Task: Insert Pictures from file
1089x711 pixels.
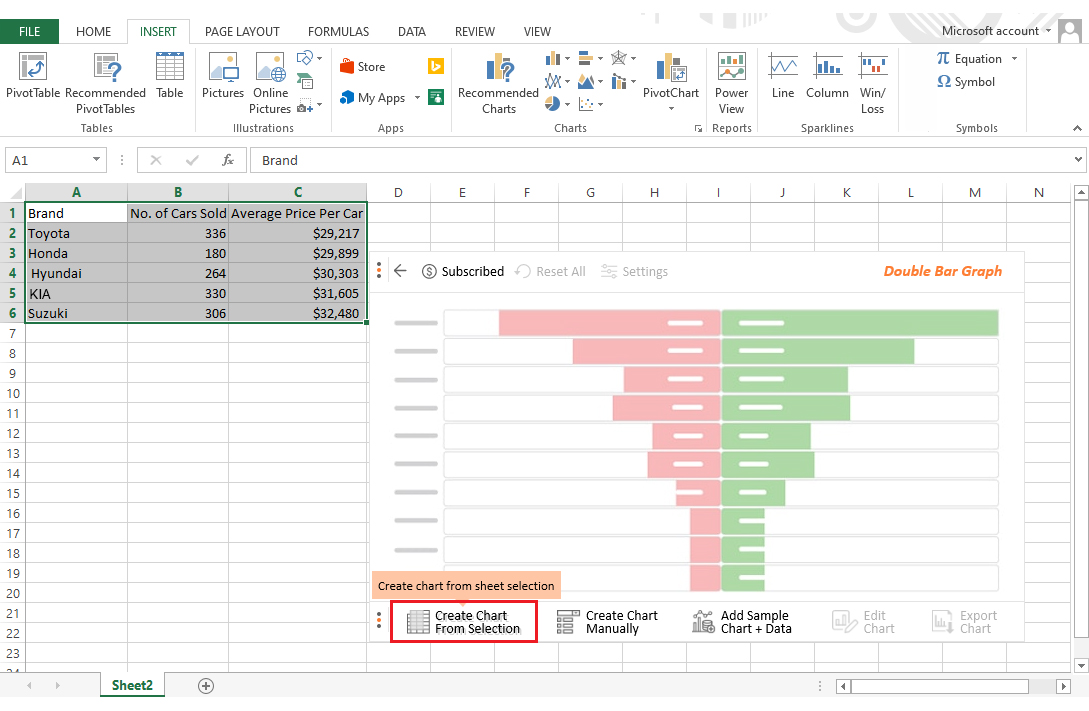Action: coord(223,76)
